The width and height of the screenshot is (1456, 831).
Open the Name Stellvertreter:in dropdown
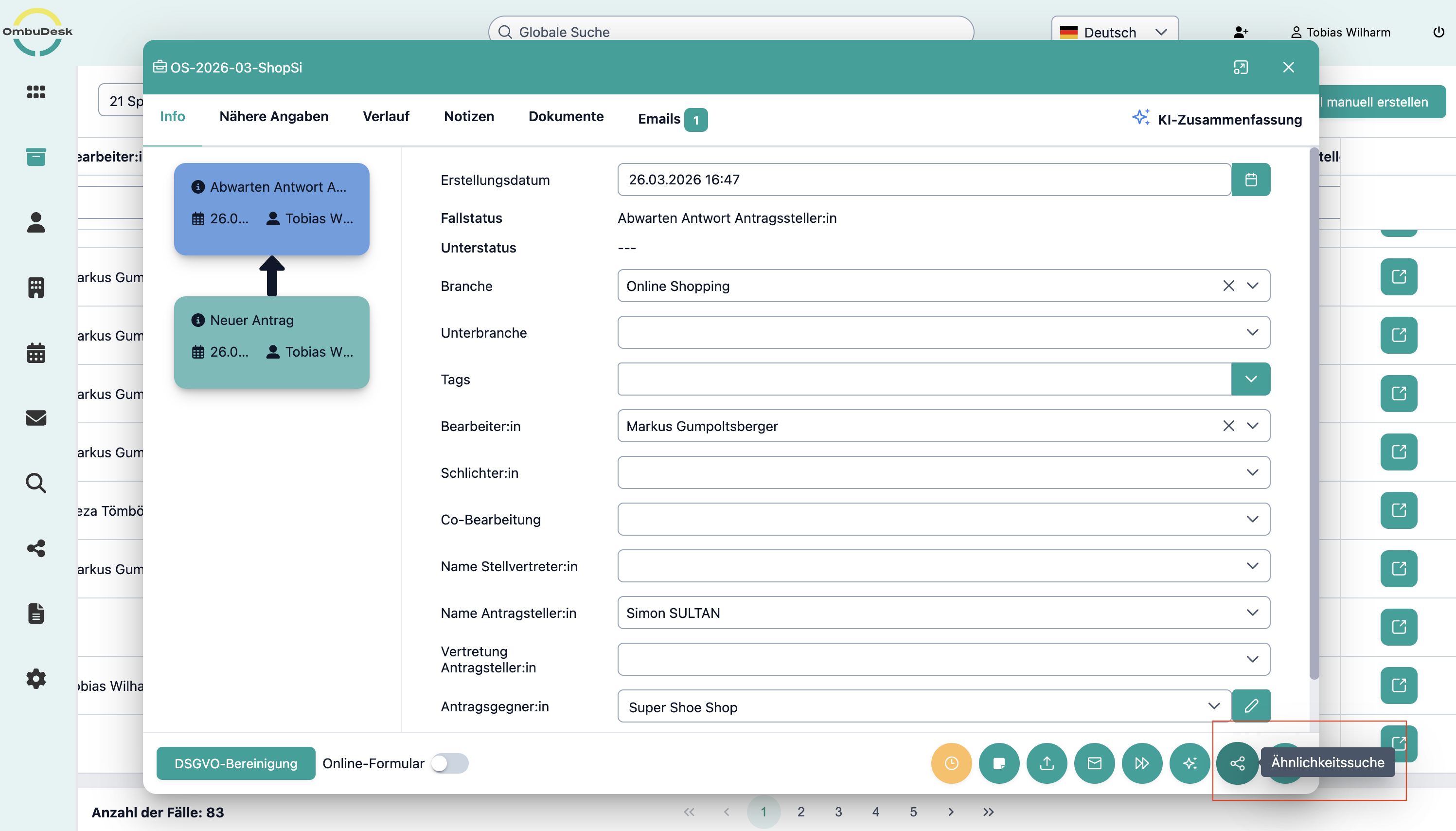[1252, 566]
